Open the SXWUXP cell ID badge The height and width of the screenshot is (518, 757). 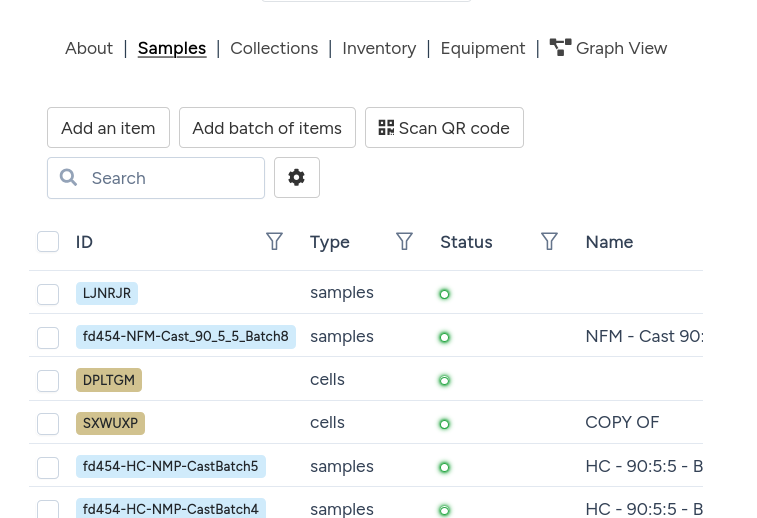(111, 423)
